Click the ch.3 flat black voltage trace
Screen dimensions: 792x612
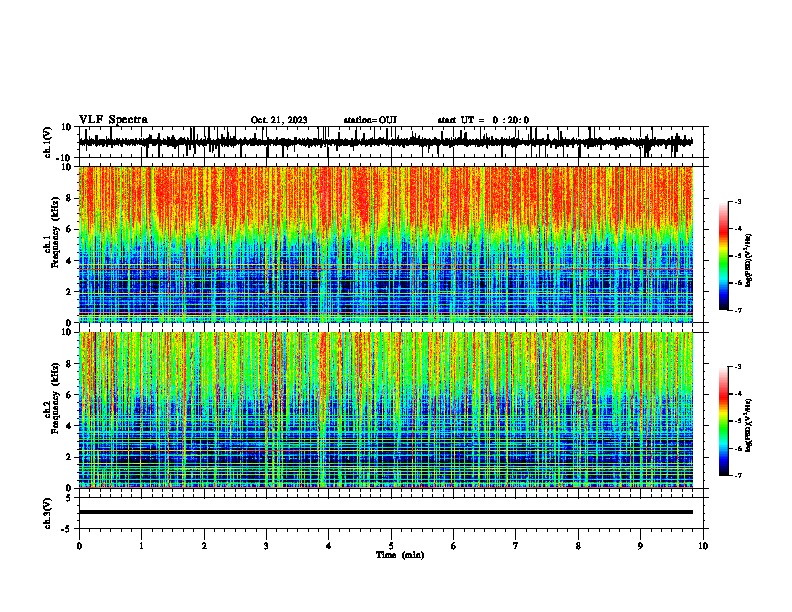click(x=386, y=512)
